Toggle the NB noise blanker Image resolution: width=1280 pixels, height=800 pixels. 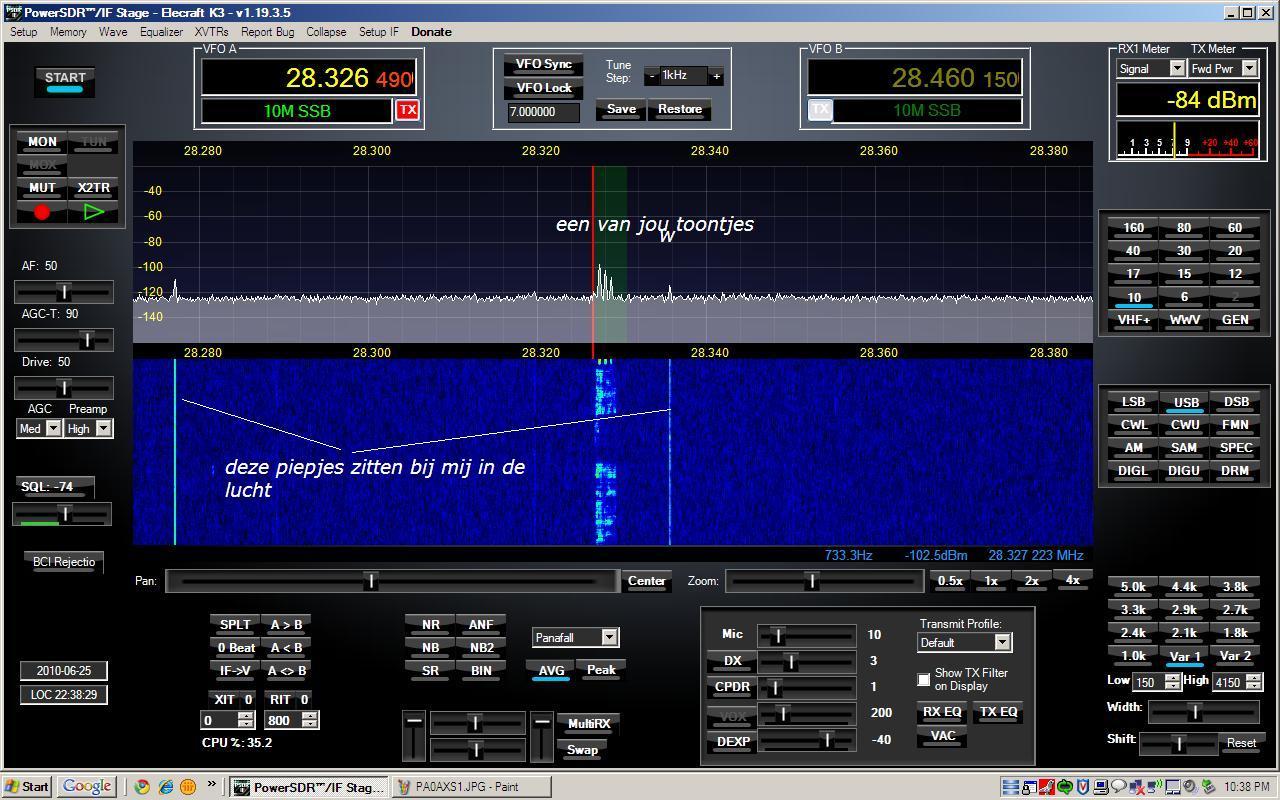click(430, 648)
